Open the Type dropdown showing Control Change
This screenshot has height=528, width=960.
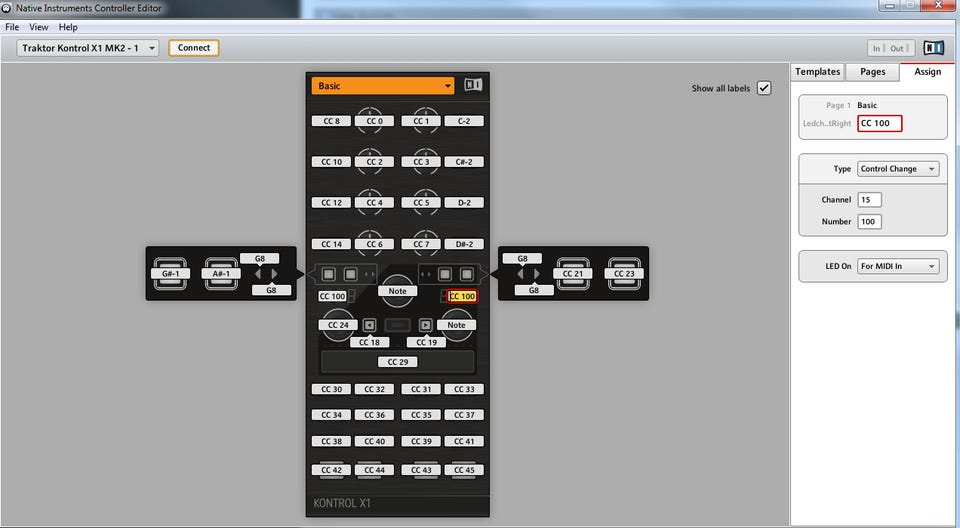898,168
